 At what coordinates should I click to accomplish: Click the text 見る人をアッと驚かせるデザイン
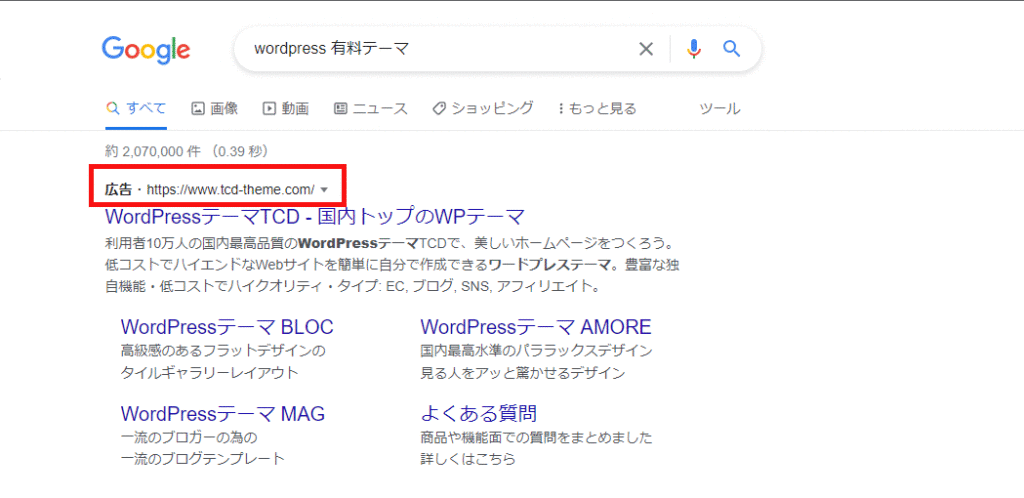tap(522, 373)
